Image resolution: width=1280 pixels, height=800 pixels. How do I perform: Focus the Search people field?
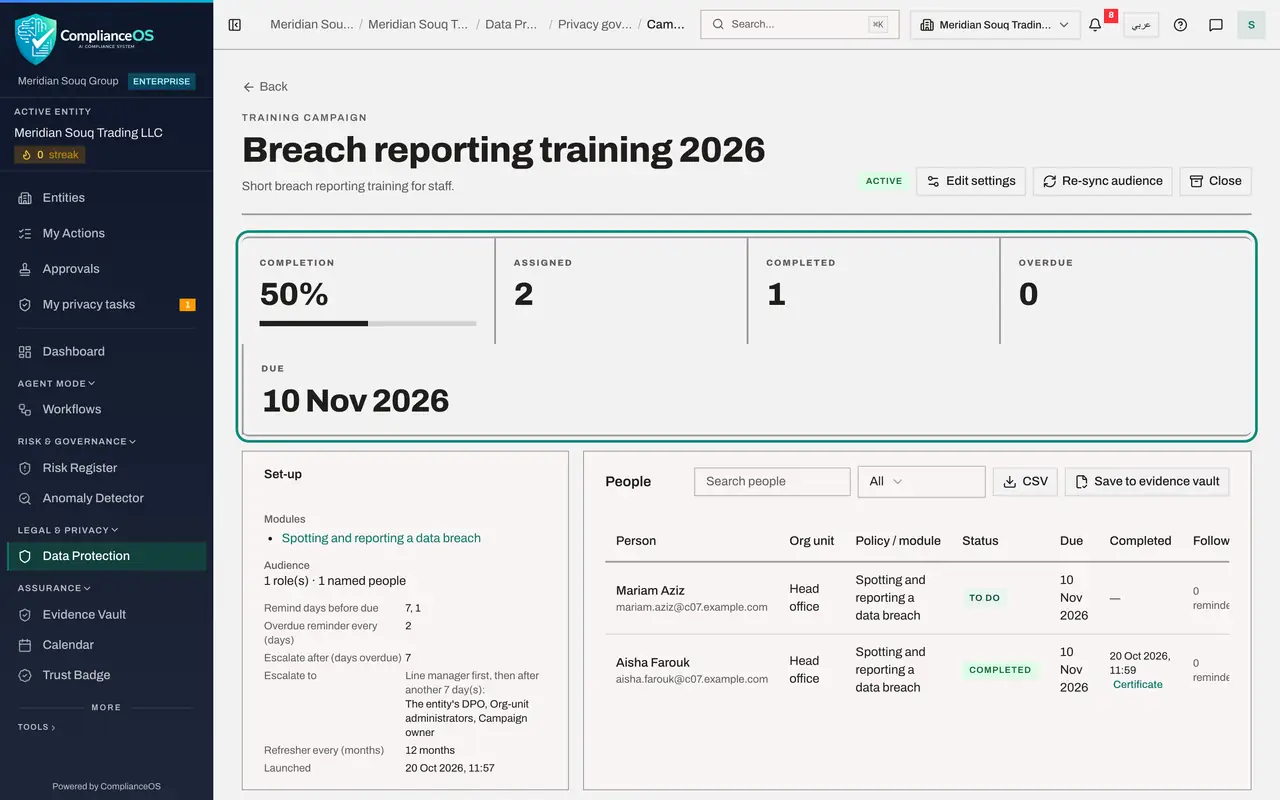(x=772, y=481)
